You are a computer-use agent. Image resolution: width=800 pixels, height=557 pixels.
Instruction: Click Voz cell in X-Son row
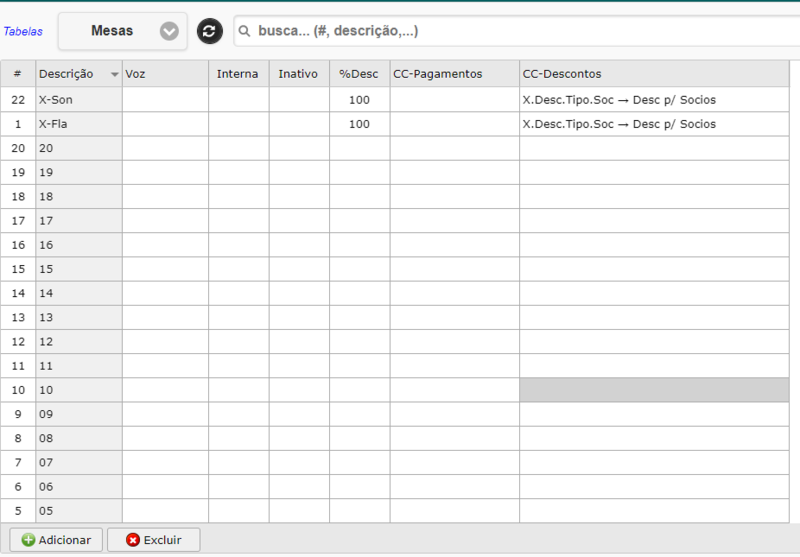point(165,100)
